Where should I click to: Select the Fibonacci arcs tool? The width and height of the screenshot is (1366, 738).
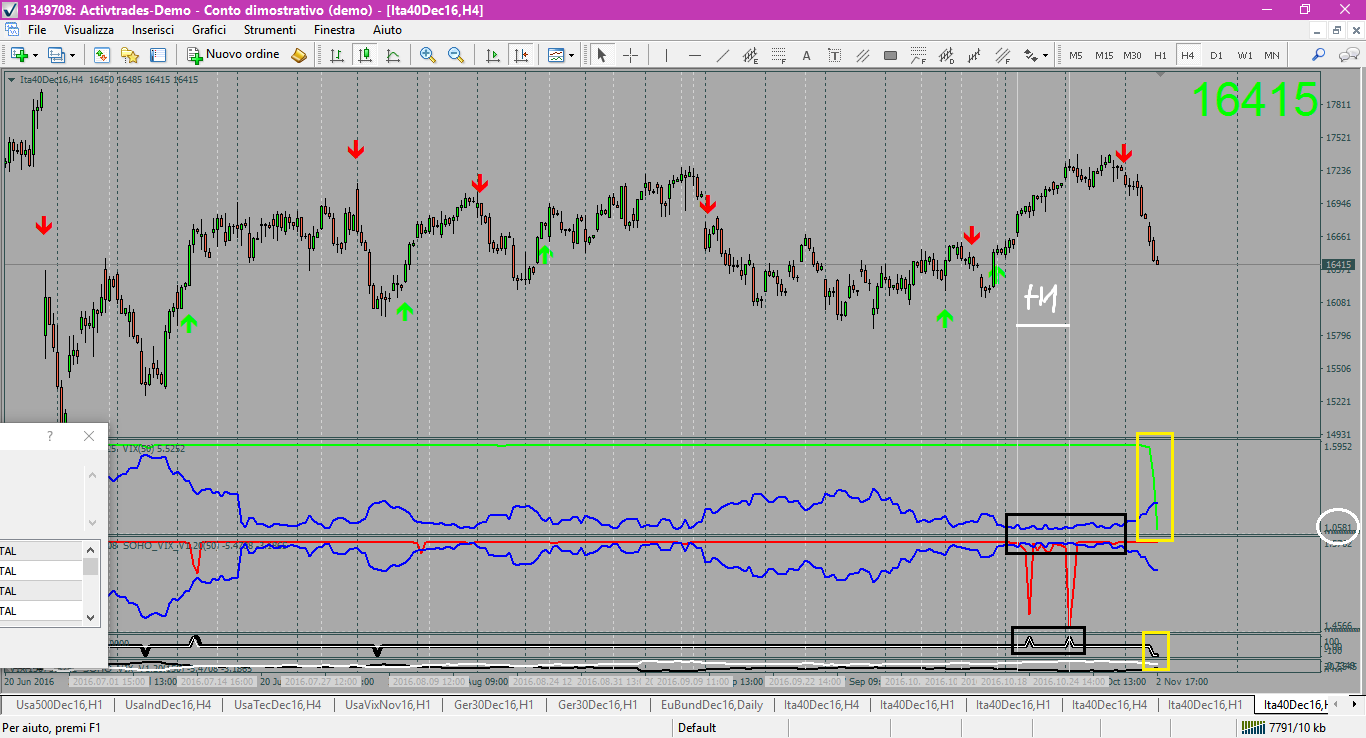tap(918, 55)
